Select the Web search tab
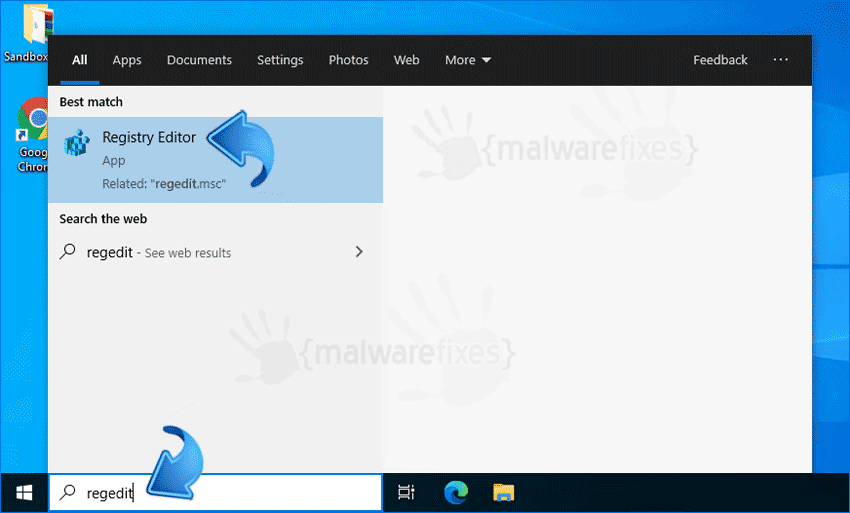 pyautogui.click(x=407, y=60)
